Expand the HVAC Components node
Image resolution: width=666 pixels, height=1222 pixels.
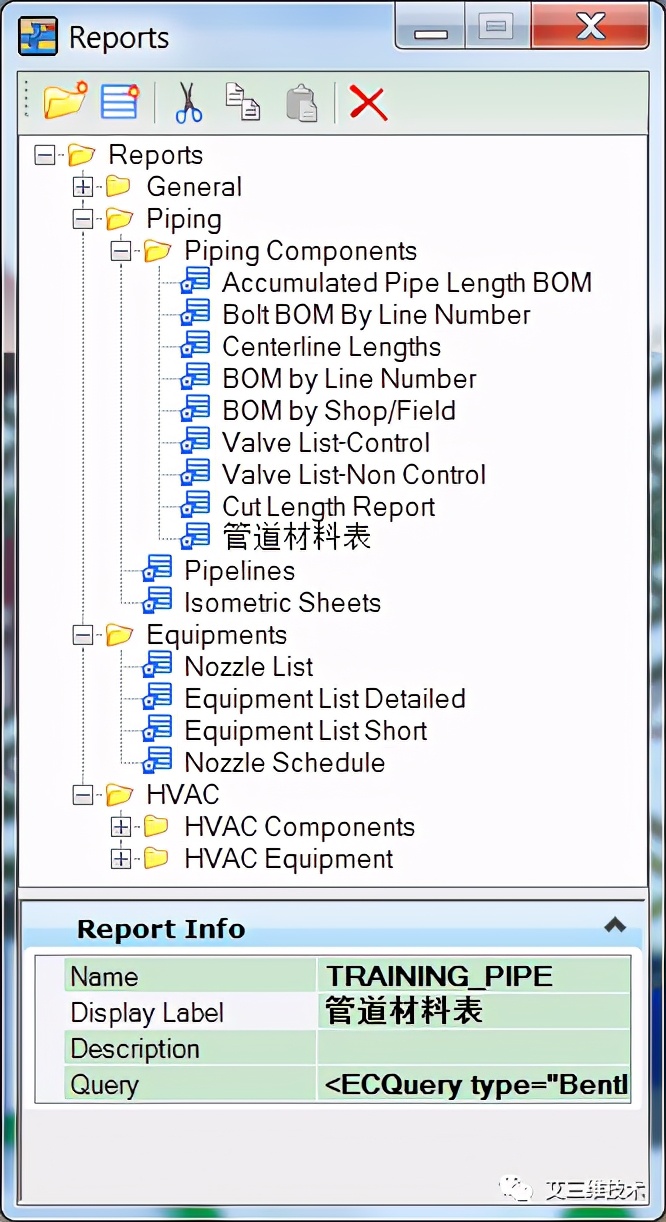click(x=121, y=827)
